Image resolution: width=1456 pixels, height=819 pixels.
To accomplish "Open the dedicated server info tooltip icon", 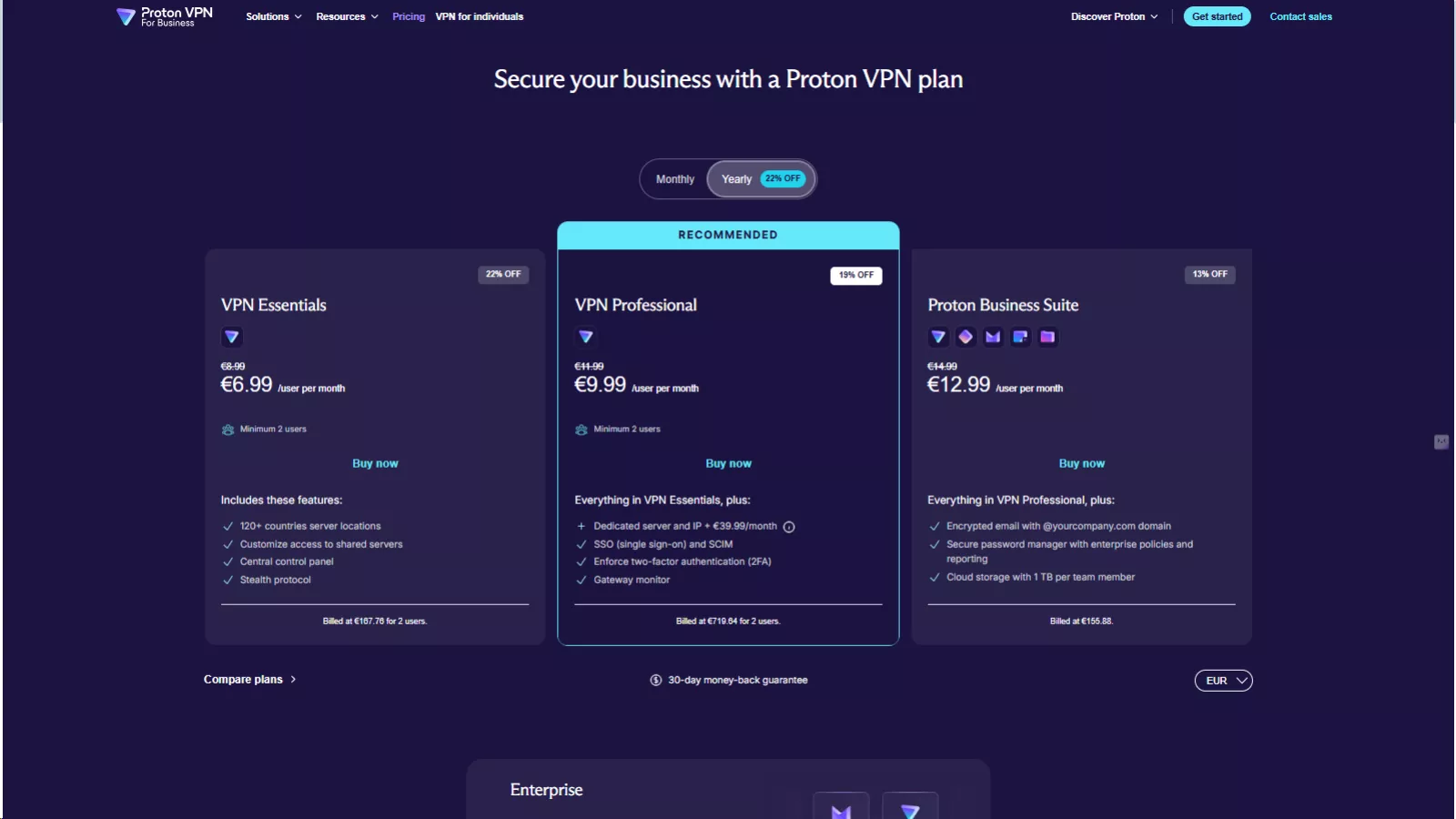I will tap(788, 526).
